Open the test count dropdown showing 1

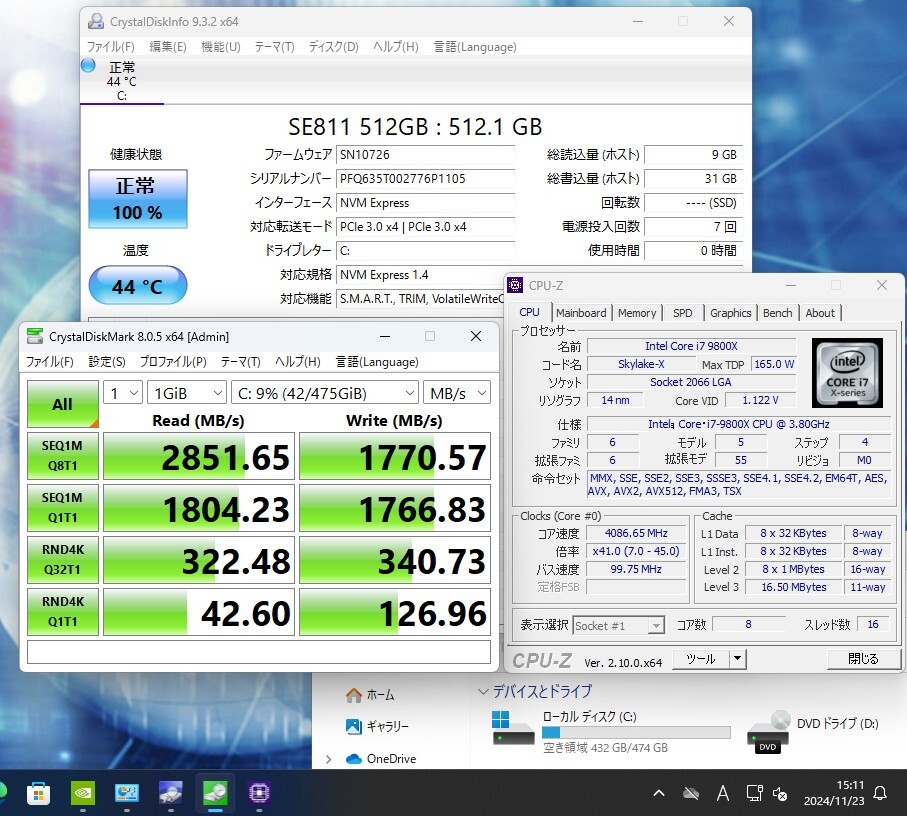123,393
